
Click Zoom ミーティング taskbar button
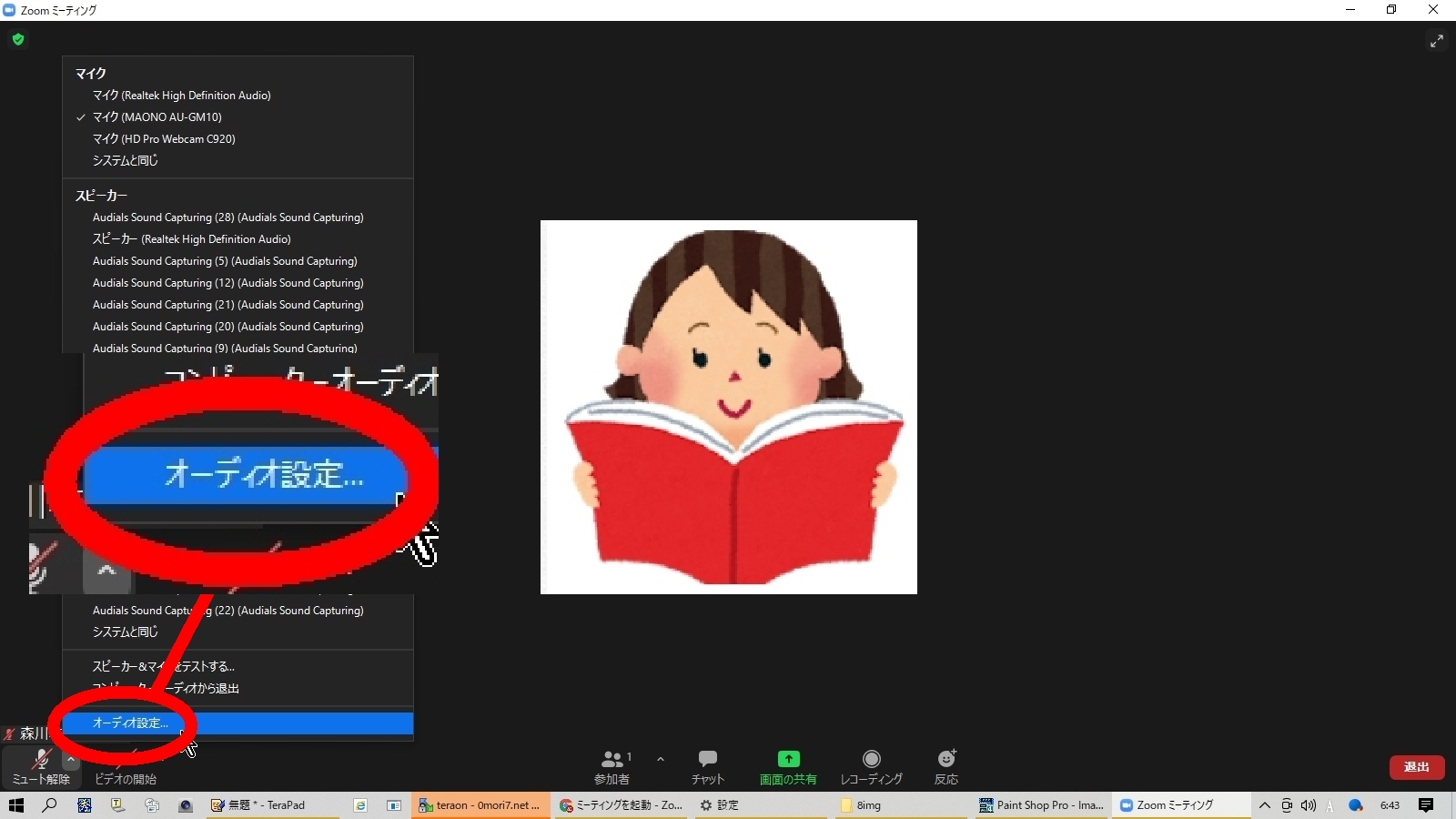1180,805
